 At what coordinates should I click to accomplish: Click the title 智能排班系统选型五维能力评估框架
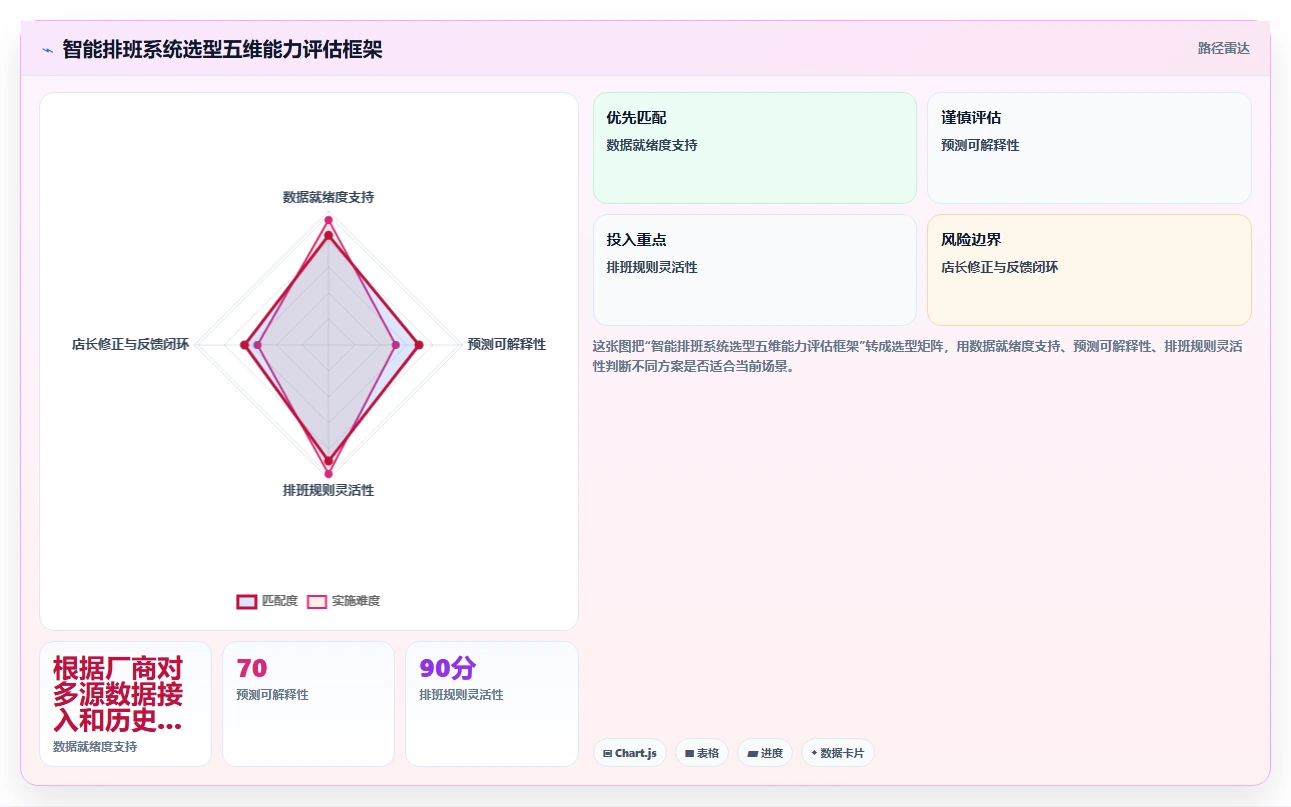tap(222, 49)
